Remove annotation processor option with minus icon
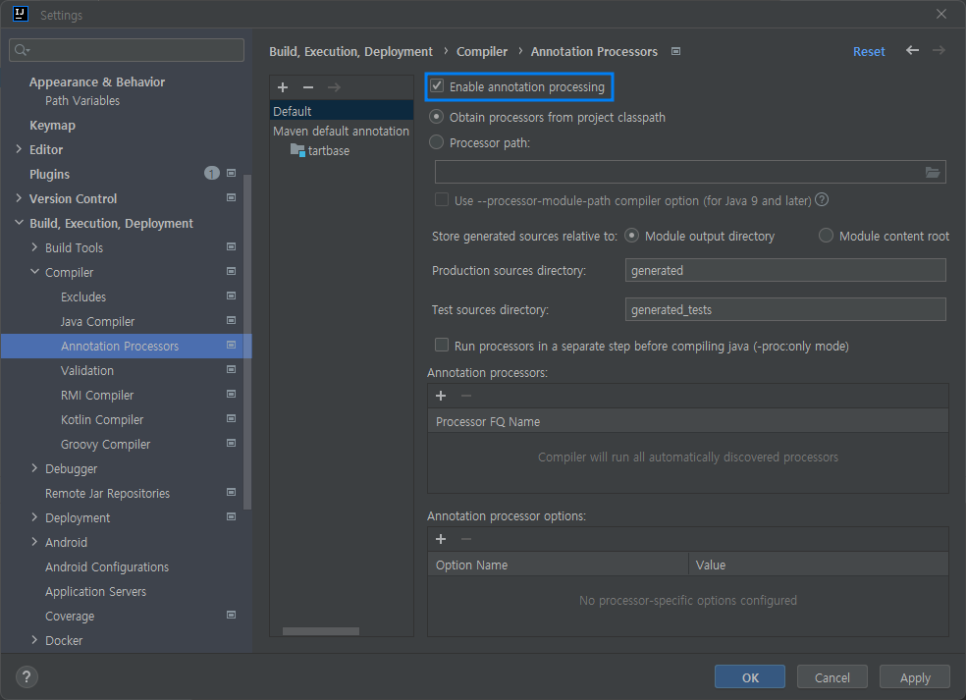966x700 pixels. (x=466, y=539)
